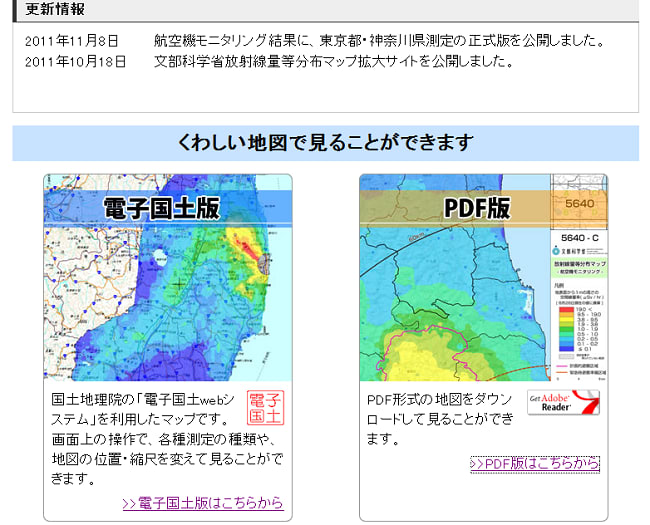Open the PDF版はこちらから link
Screen dimensions: 650x525
535,464
